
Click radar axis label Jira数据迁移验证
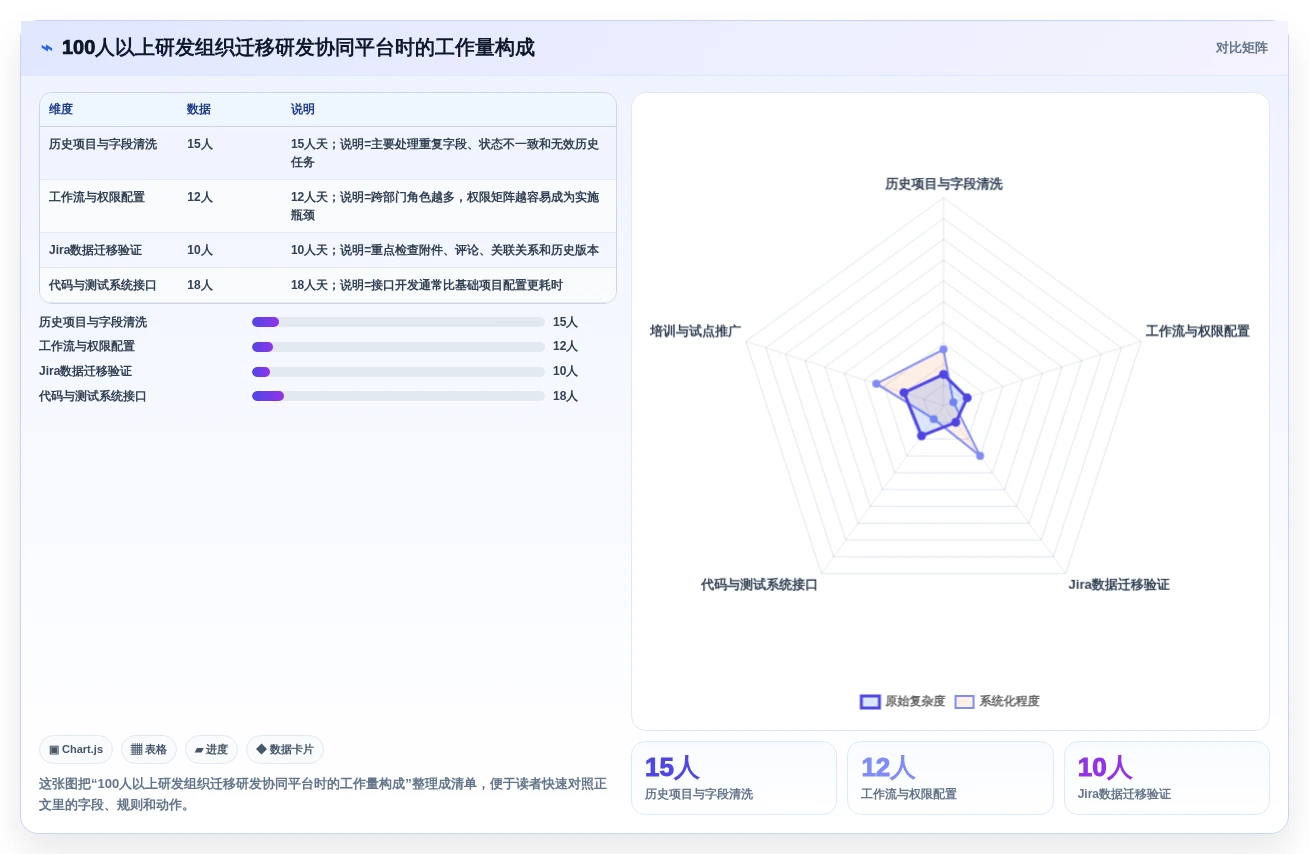coord(1118,585)
